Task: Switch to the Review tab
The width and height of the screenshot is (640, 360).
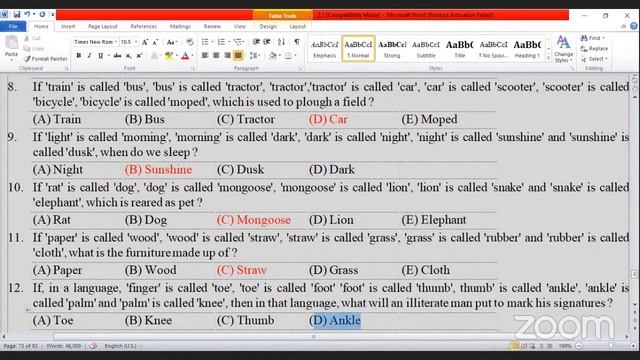Action: [x=212, y=26]
